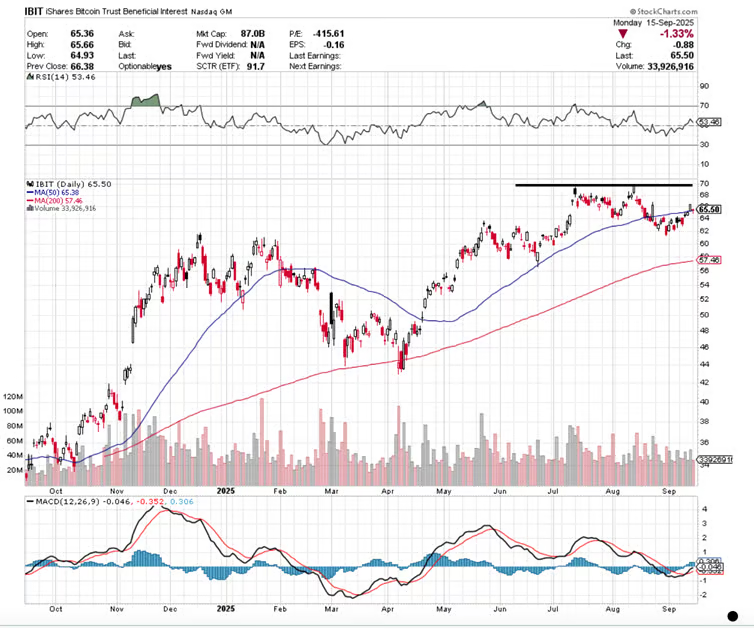
Task: Click the blue MA(50) 65.38 legend
Action: (53, 193)
